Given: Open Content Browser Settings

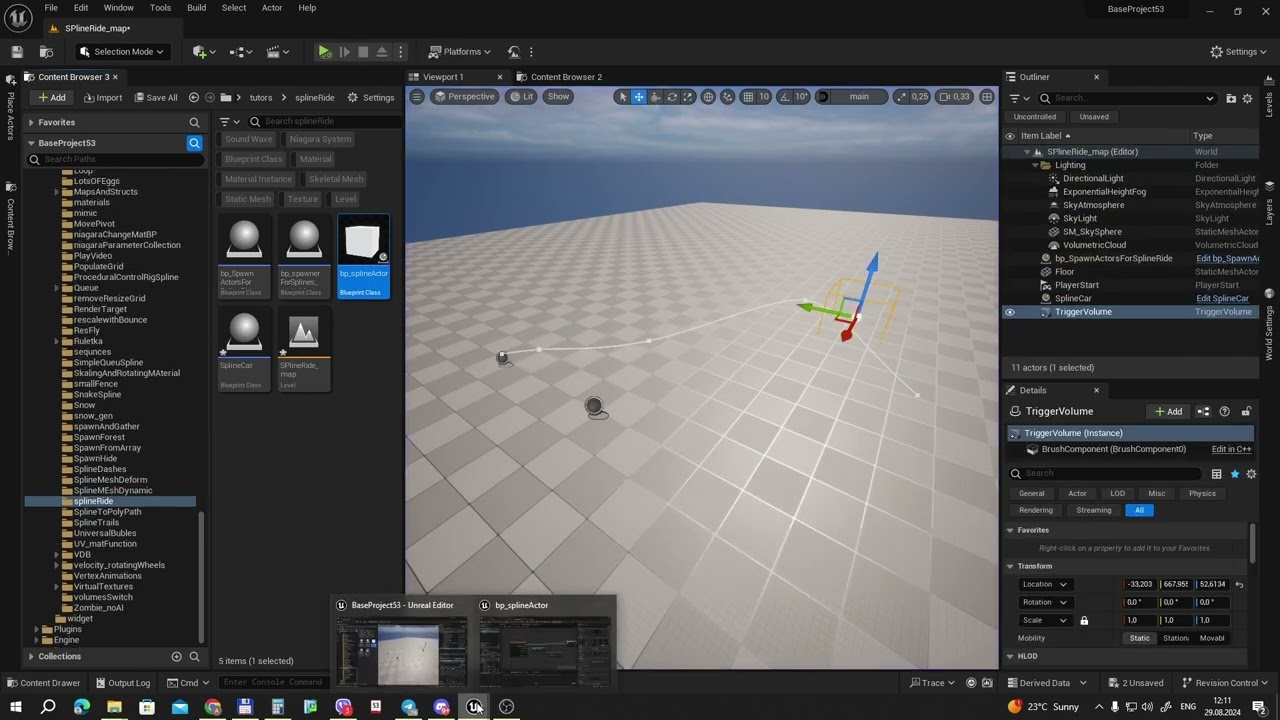Looking at the screenshot, I should pos(371,98).
